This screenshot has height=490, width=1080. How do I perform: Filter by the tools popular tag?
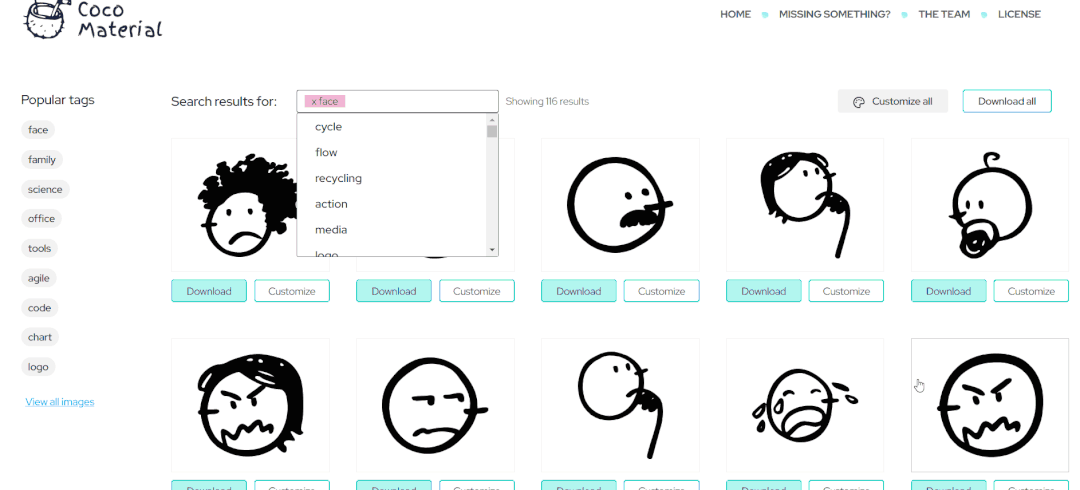[40, 248]
